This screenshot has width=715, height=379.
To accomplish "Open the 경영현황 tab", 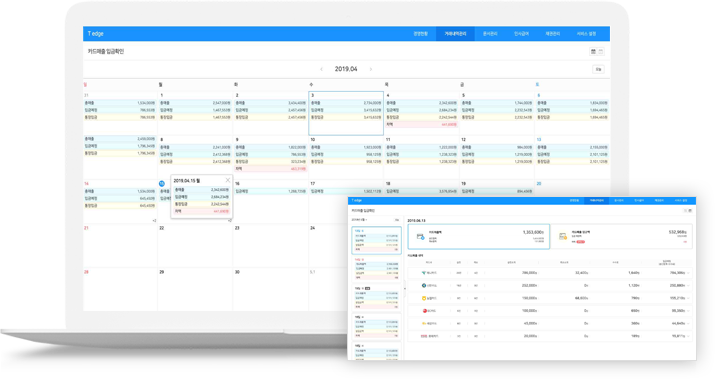I will [420, 34].
